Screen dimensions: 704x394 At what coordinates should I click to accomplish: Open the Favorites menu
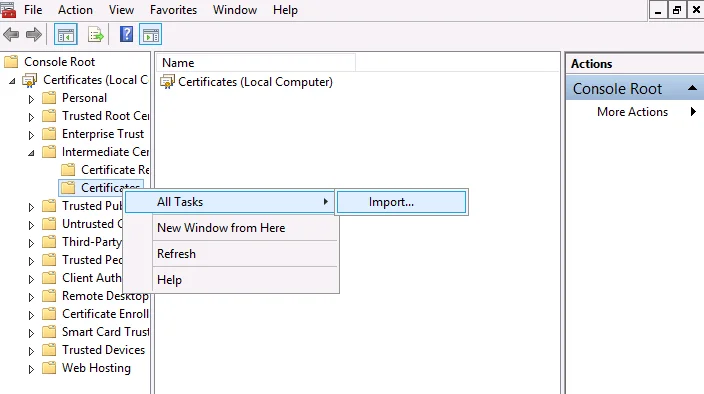pos(173,10)
